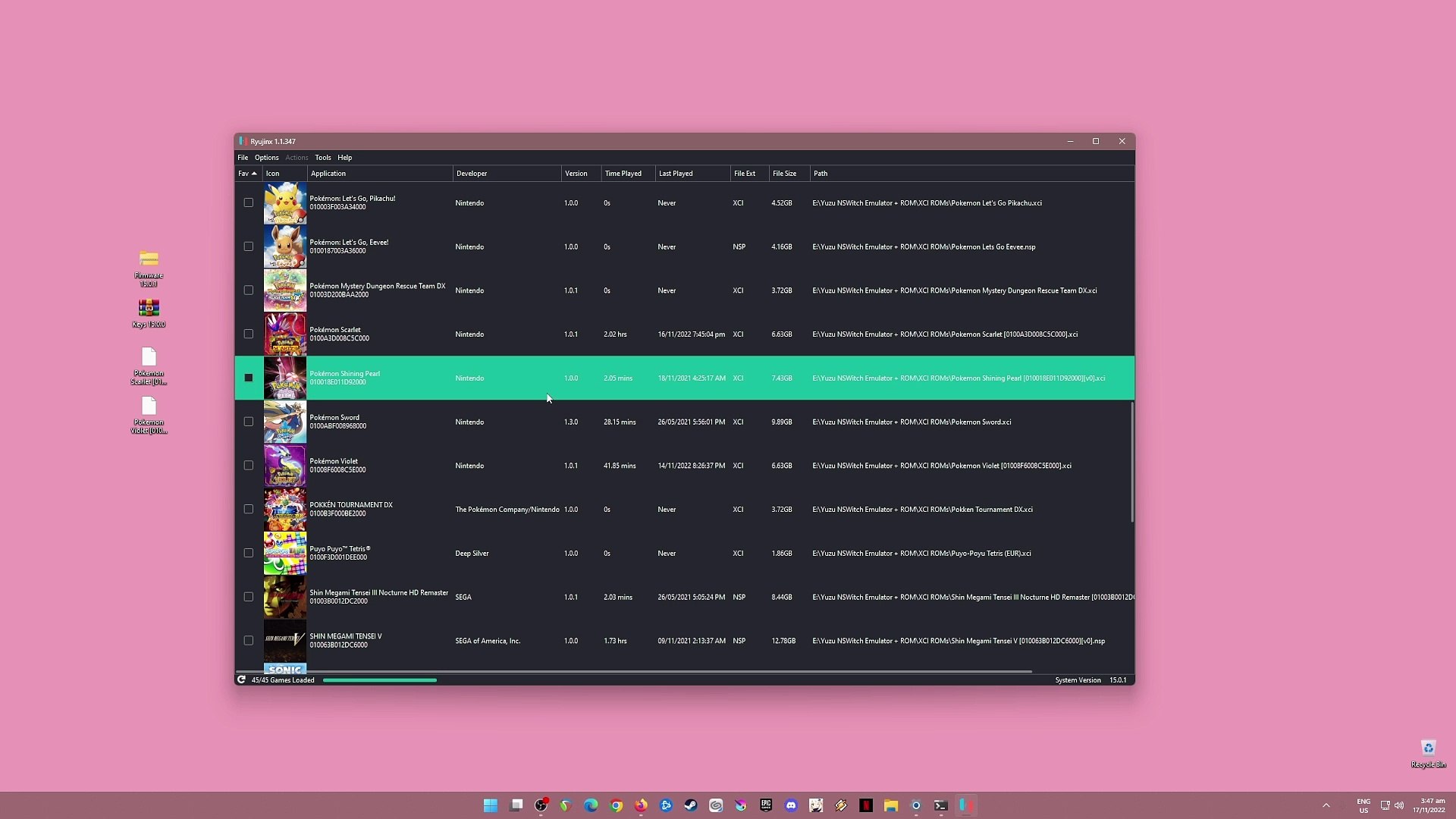Sort list by Time Played column header
This screenshot has width=1456, height=819.
[x=623, y=174]
